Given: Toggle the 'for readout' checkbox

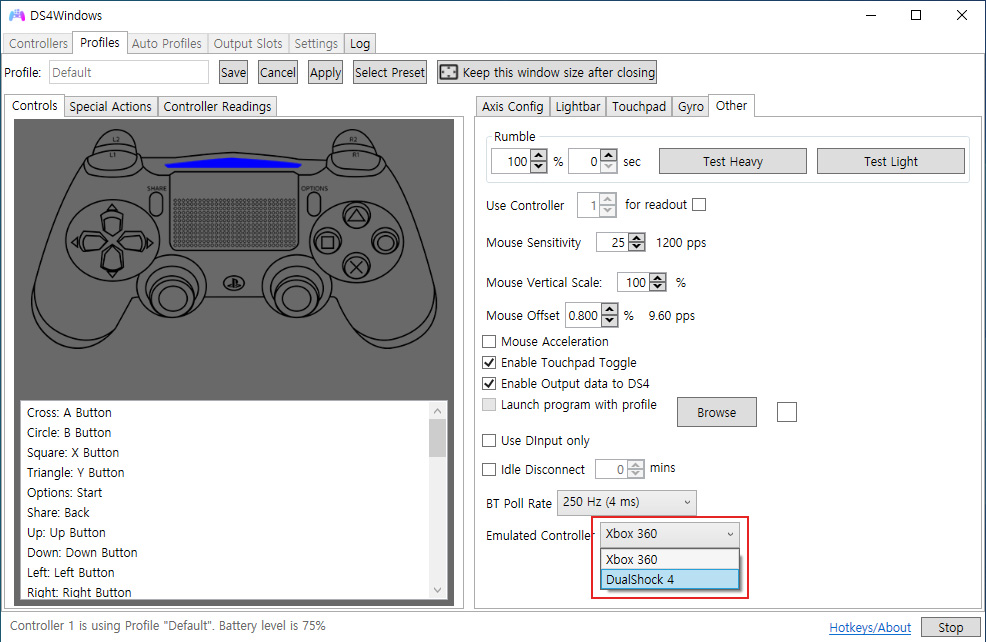Looking at the screenshot, I should coord(699,204).
